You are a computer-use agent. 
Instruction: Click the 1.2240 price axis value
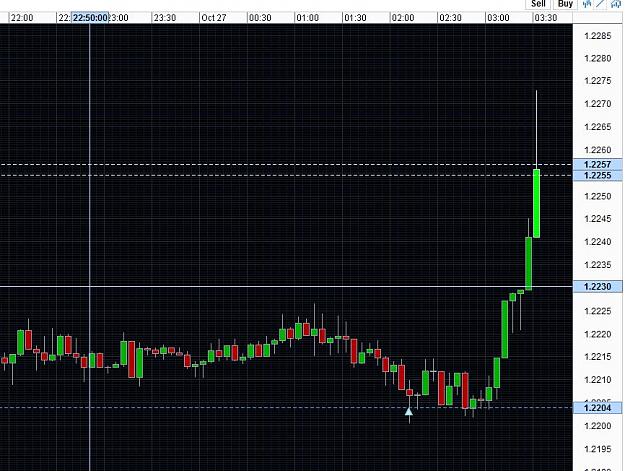pyautogui.click(x=597, y=242)
